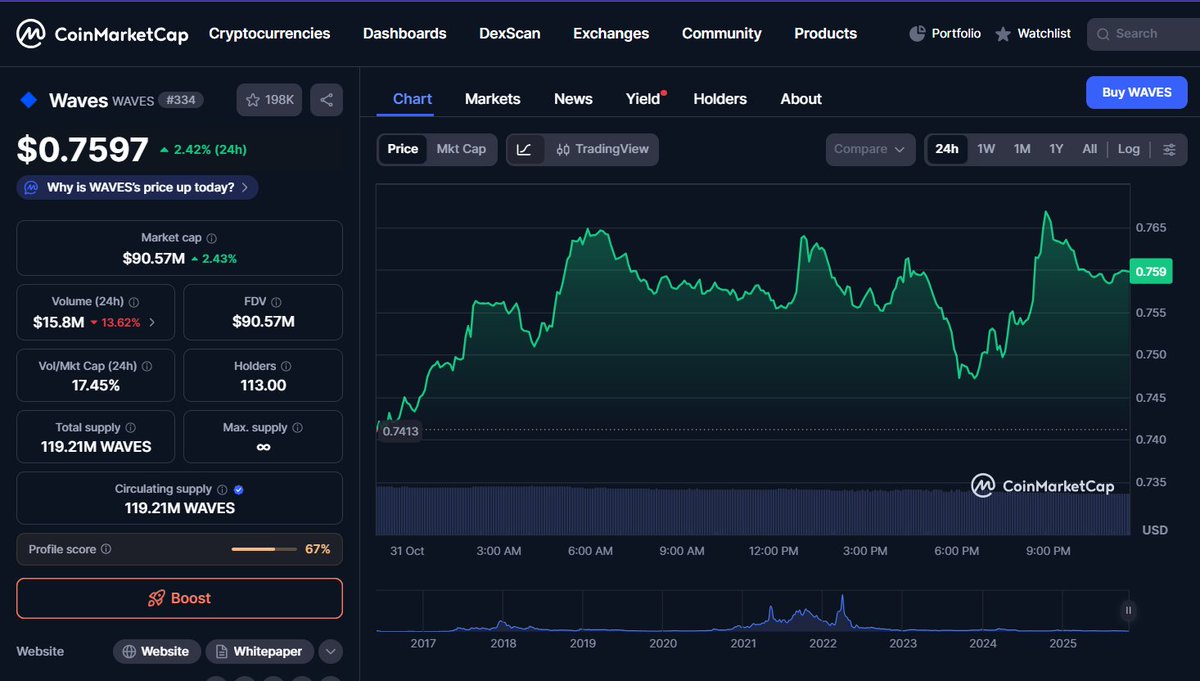Open the Whitepaper link
This screenshot has height=681, width=1200.
coord(260,651)
